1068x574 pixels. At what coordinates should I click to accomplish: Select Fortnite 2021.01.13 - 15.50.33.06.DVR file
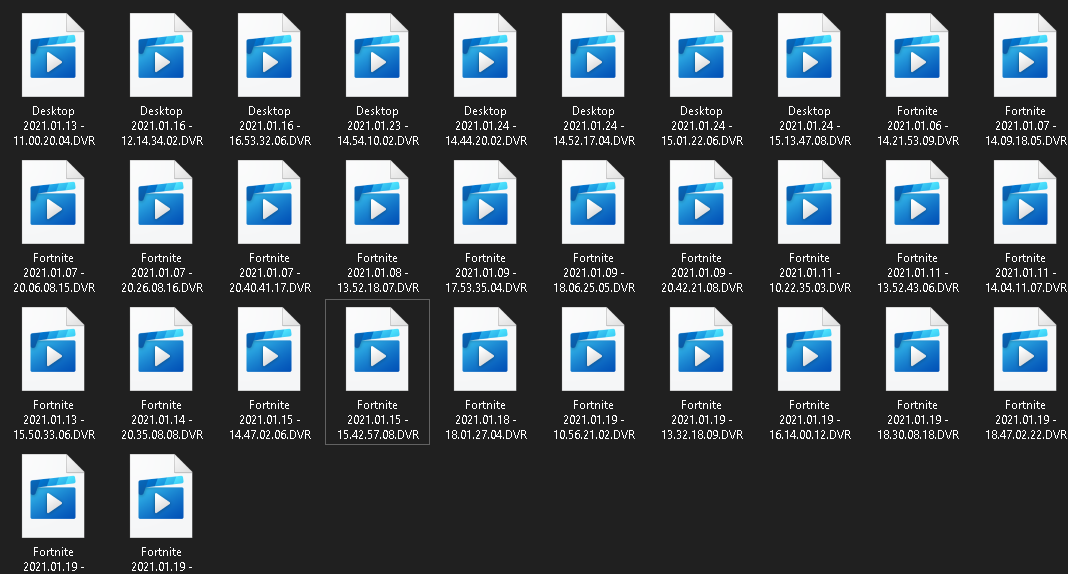click(x=53, y=374)
